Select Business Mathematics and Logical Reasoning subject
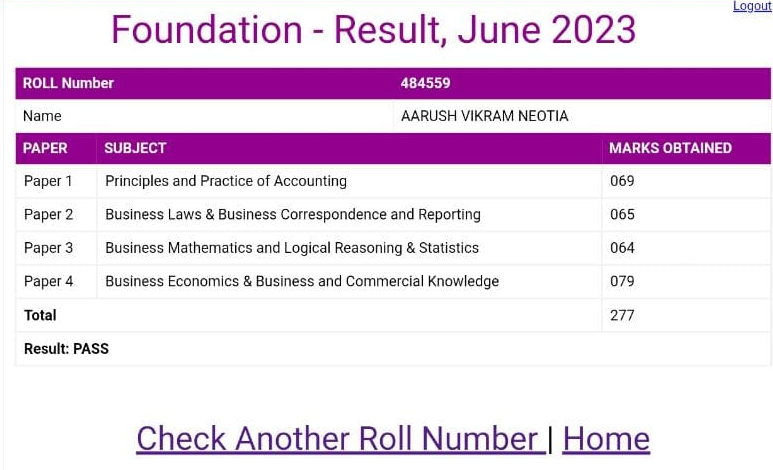Viewport: 773px width, 470px height. point(292,248)
